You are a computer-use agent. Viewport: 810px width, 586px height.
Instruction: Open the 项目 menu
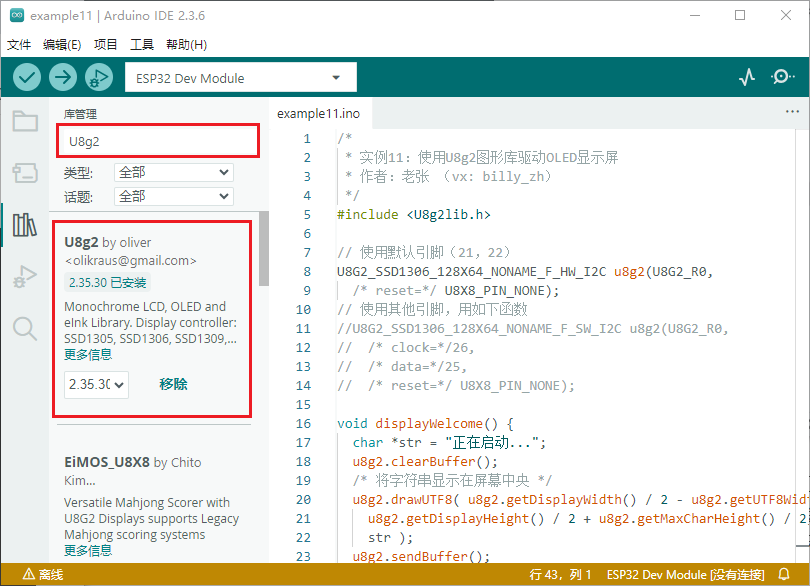pos(105,44)
